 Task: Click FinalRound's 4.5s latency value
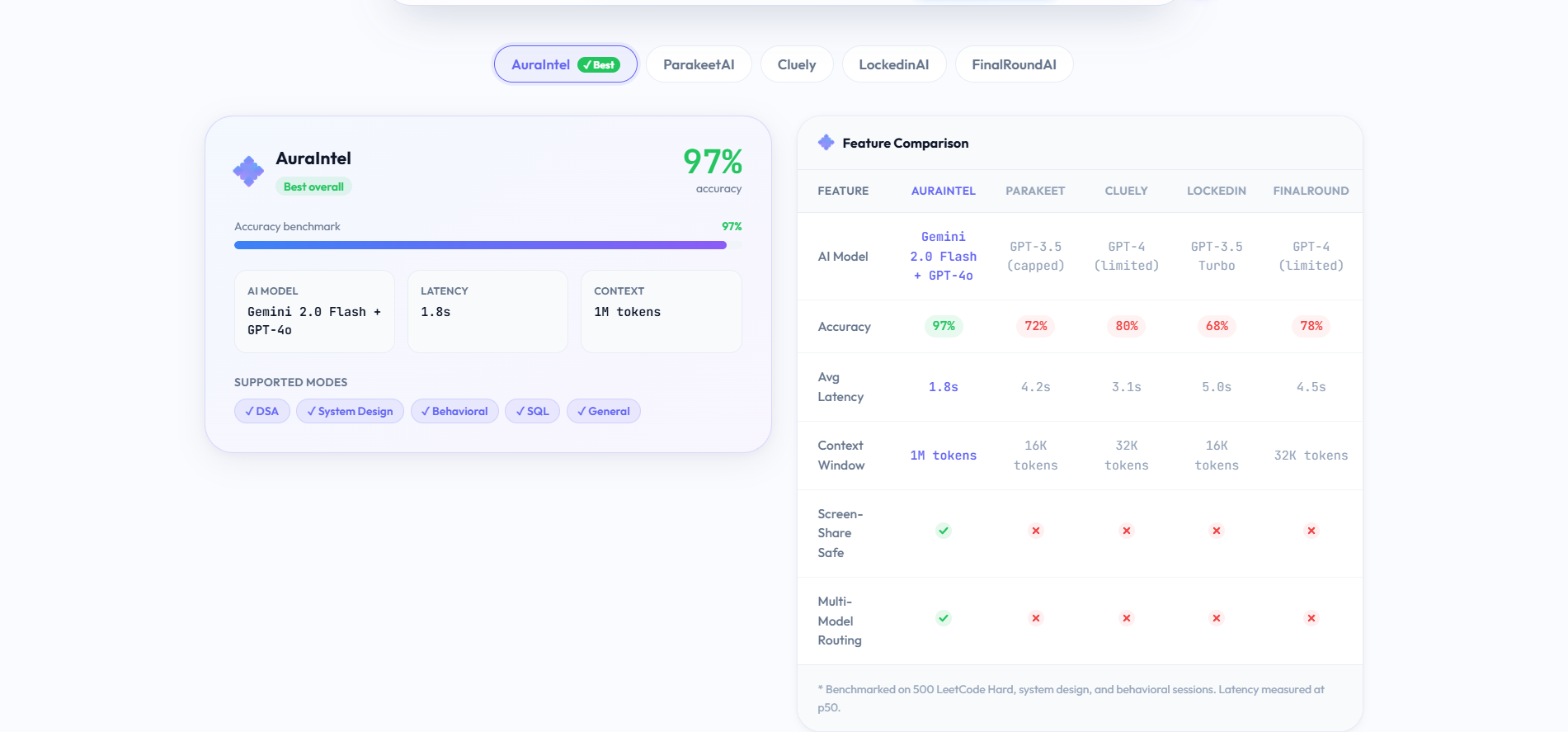pos(1311,387)
